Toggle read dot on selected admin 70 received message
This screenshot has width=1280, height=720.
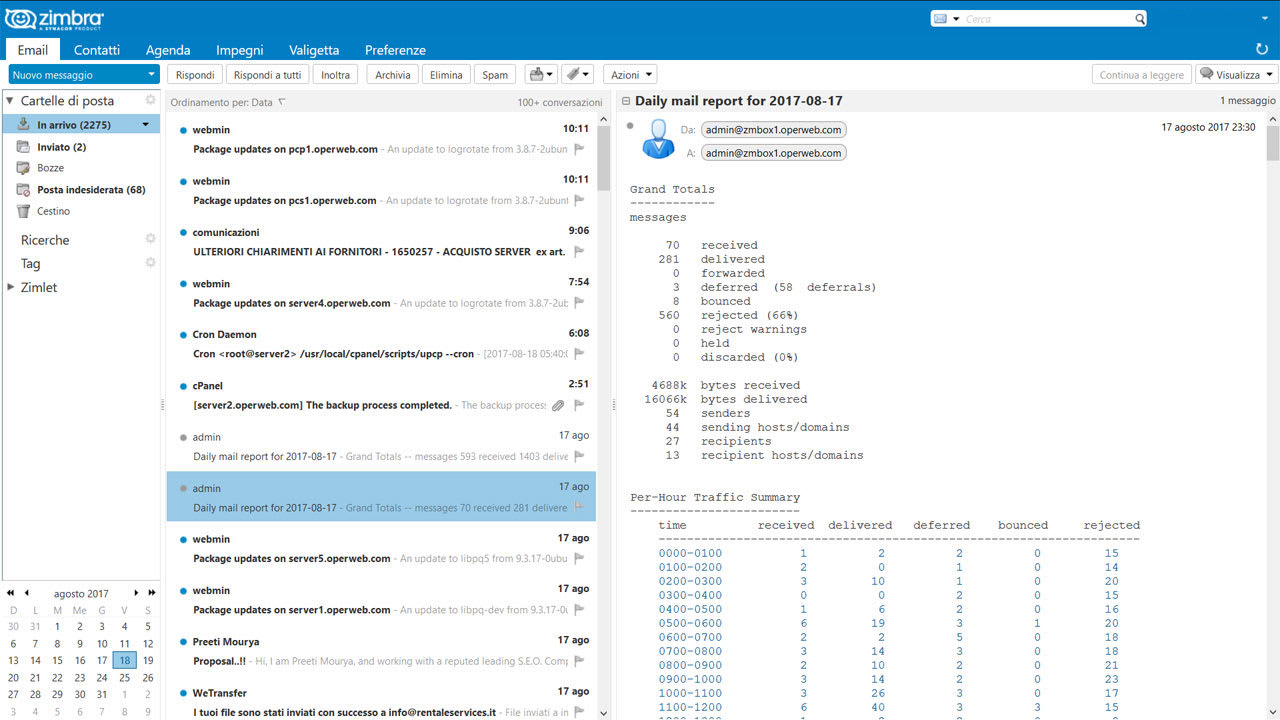coord(183,489)
